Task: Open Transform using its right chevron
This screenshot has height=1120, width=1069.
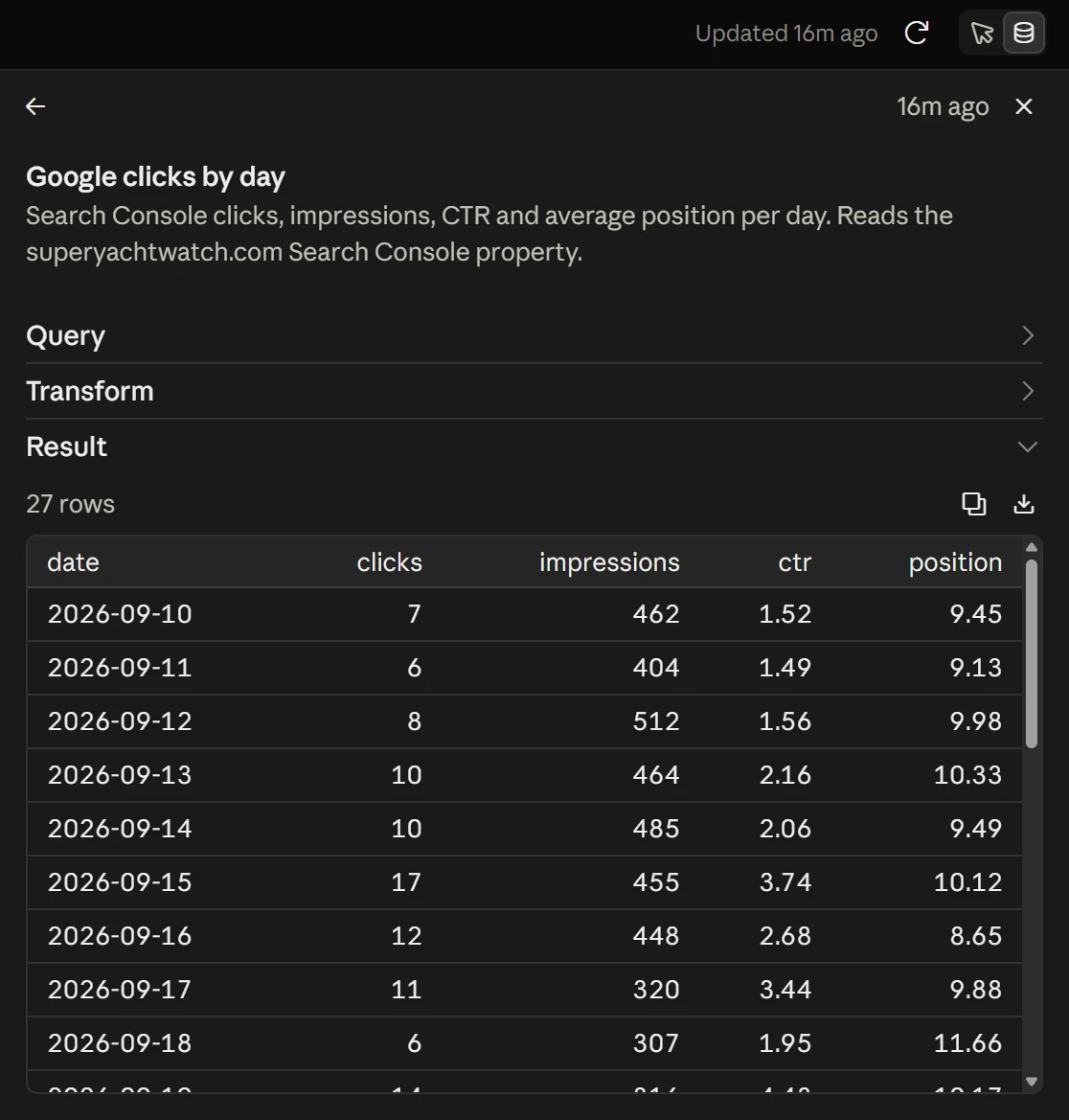Action: point(1028,392)
